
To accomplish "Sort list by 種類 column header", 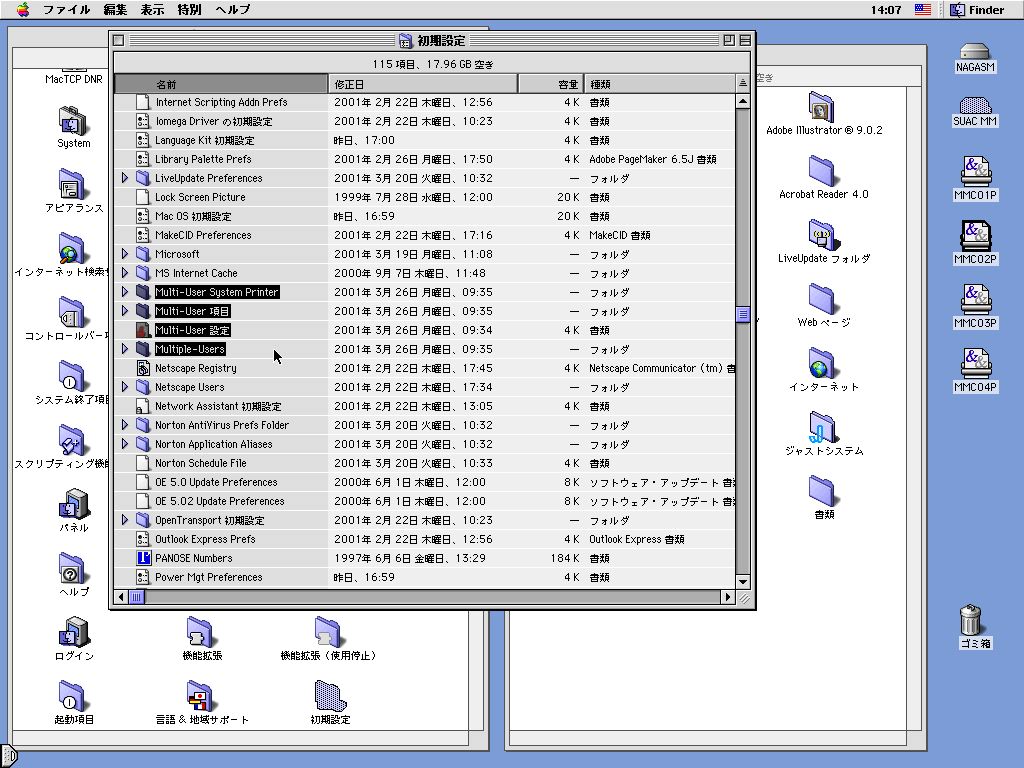I will (659, 84).
